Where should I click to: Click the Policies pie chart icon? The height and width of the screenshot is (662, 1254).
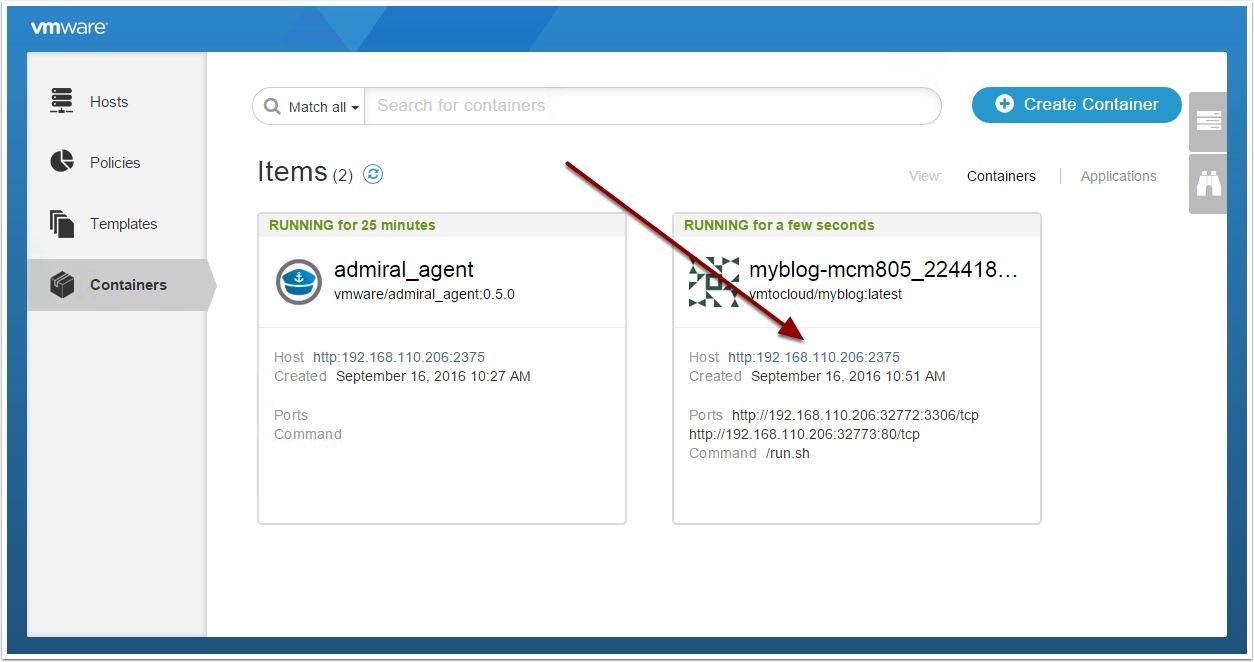click(x=62, y=162)
